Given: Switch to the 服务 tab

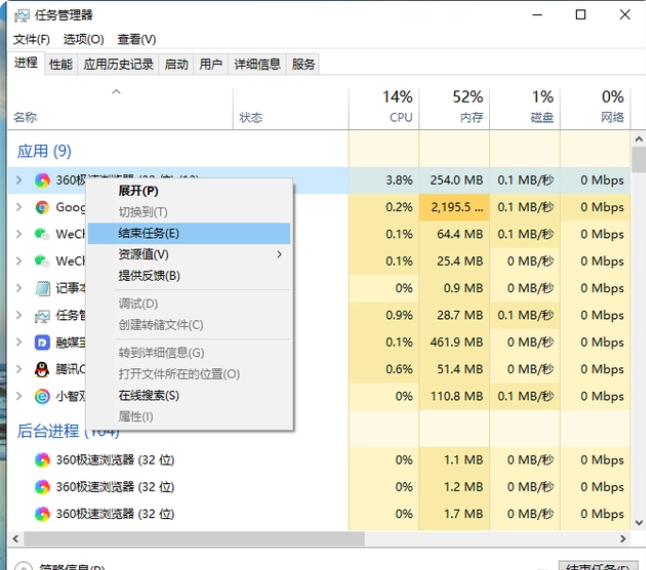Looking at the screenshot, I should pyautogui.click(x=303, y=65).
